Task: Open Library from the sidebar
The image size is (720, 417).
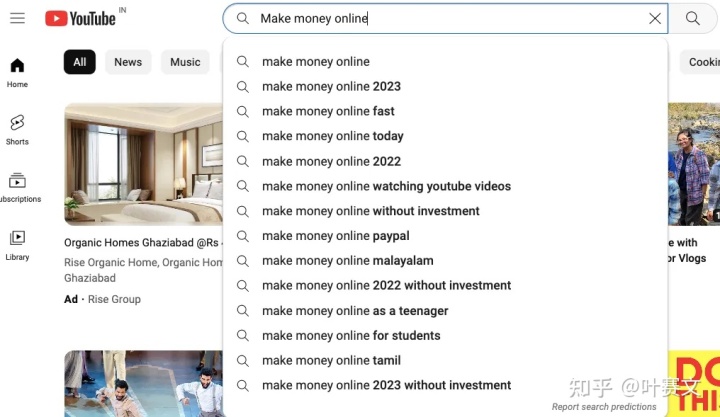Action: click(x=17, y=244)
